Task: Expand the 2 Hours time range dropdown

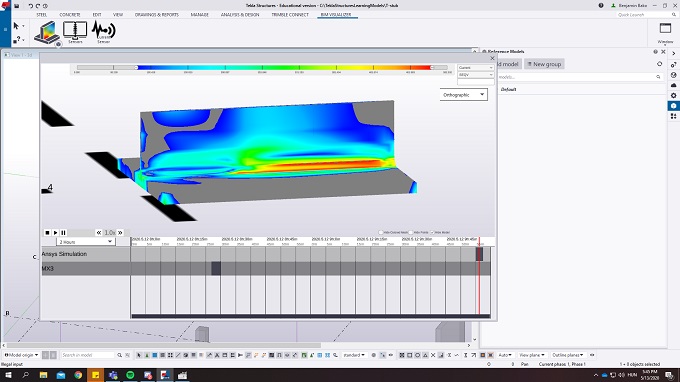Action: tap(85, 242)
